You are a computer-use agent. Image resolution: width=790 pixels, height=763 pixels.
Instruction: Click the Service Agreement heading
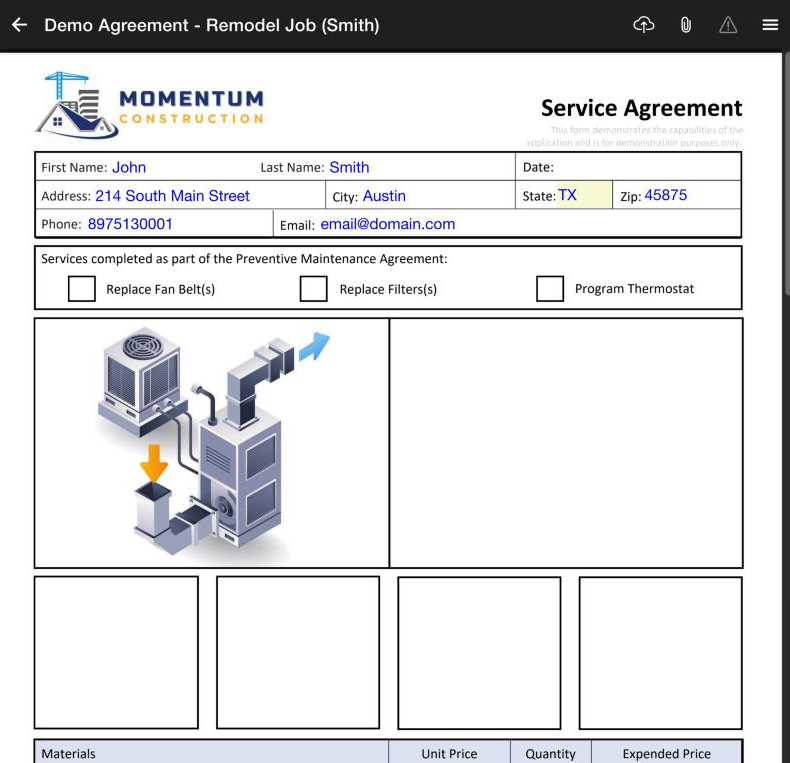[641, 108]
